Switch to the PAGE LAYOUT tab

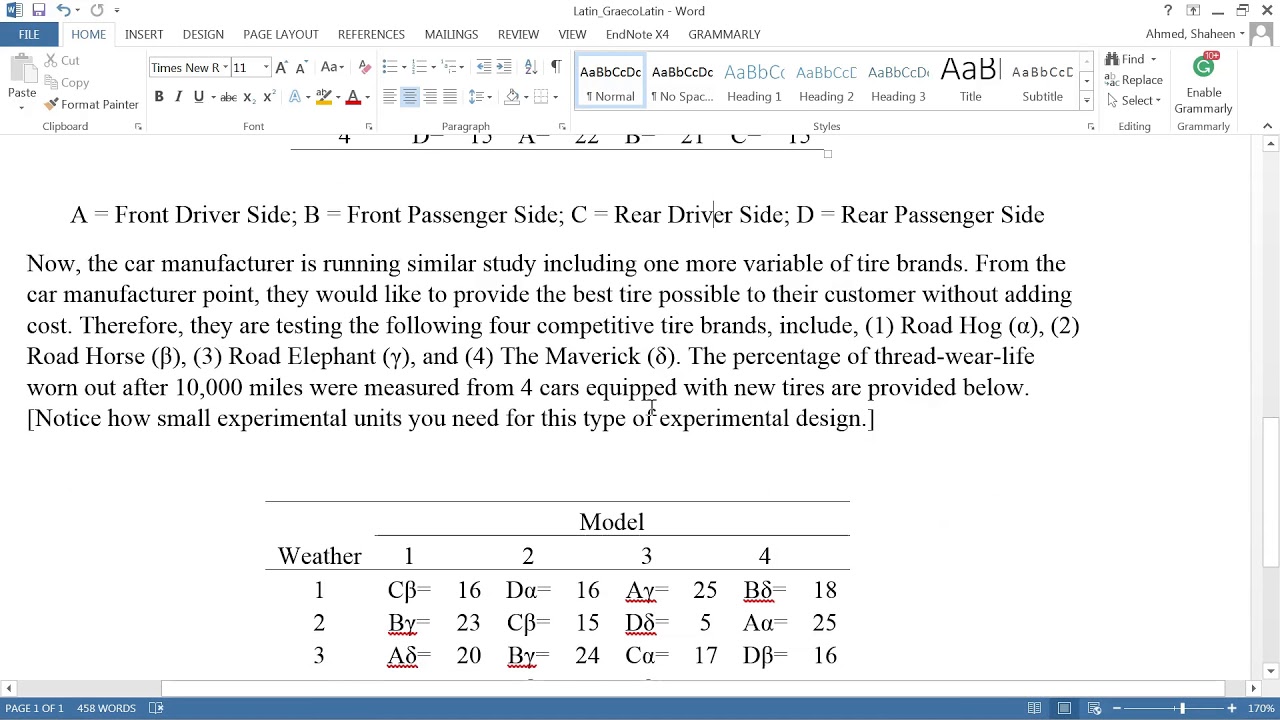tap(281, 34)
